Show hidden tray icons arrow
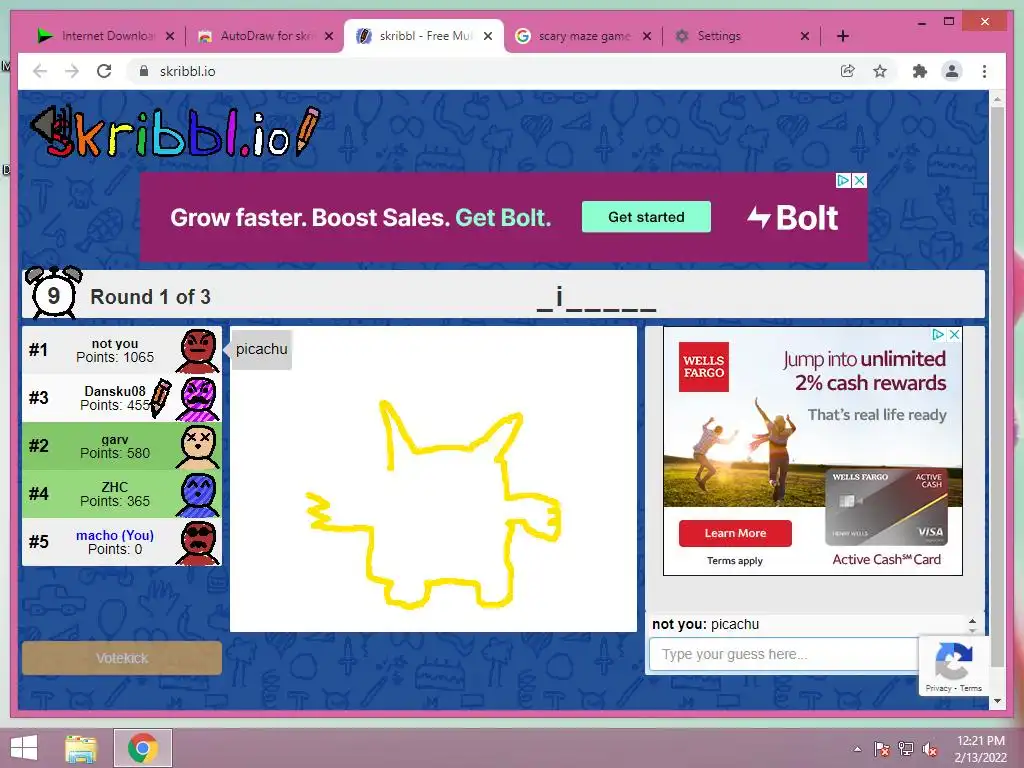This screenshot has height=768, width=1024. click(x=857, y=749)
